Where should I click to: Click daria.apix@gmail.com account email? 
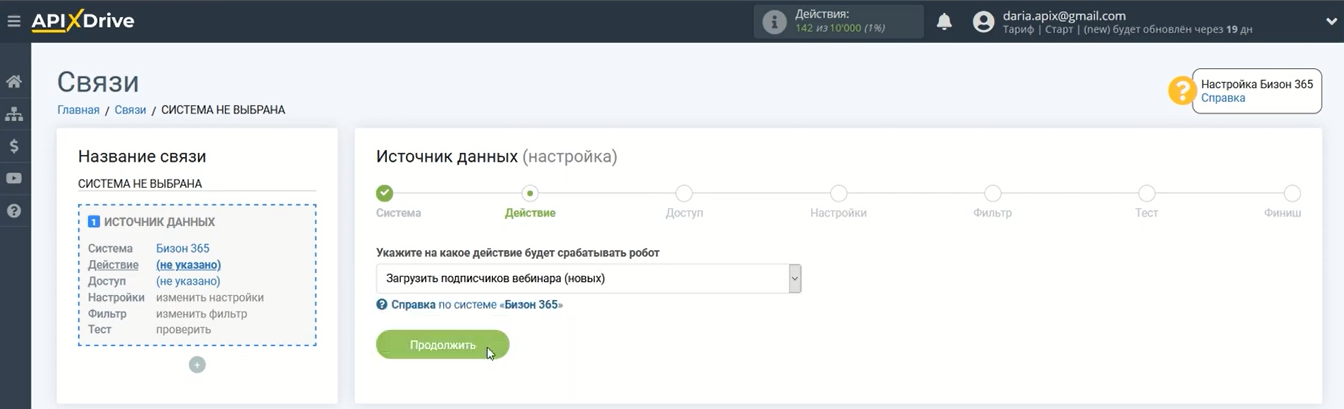pyautogui.click(x=1064, y=16)
